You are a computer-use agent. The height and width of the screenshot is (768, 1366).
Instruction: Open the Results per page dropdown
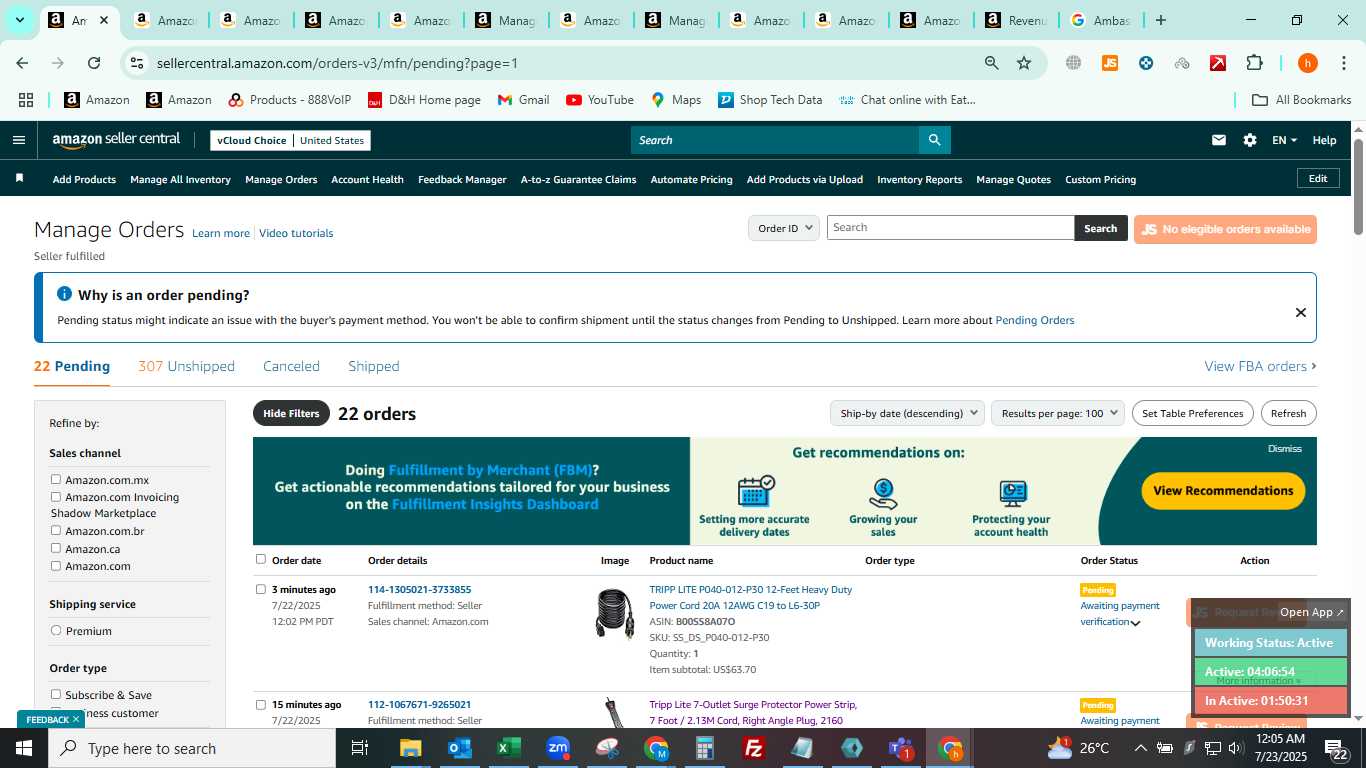tap(1058, 413)
